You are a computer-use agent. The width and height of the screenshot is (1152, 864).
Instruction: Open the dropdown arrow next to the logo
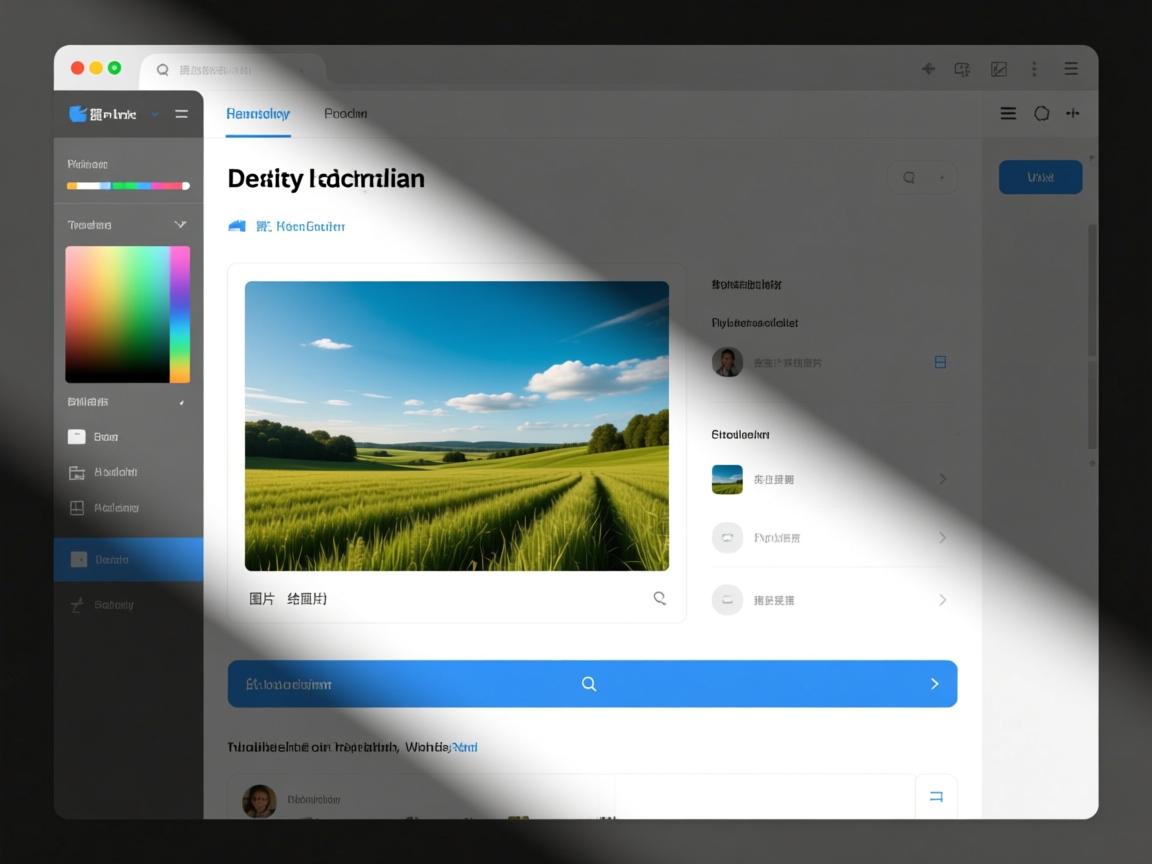(155, 115)
